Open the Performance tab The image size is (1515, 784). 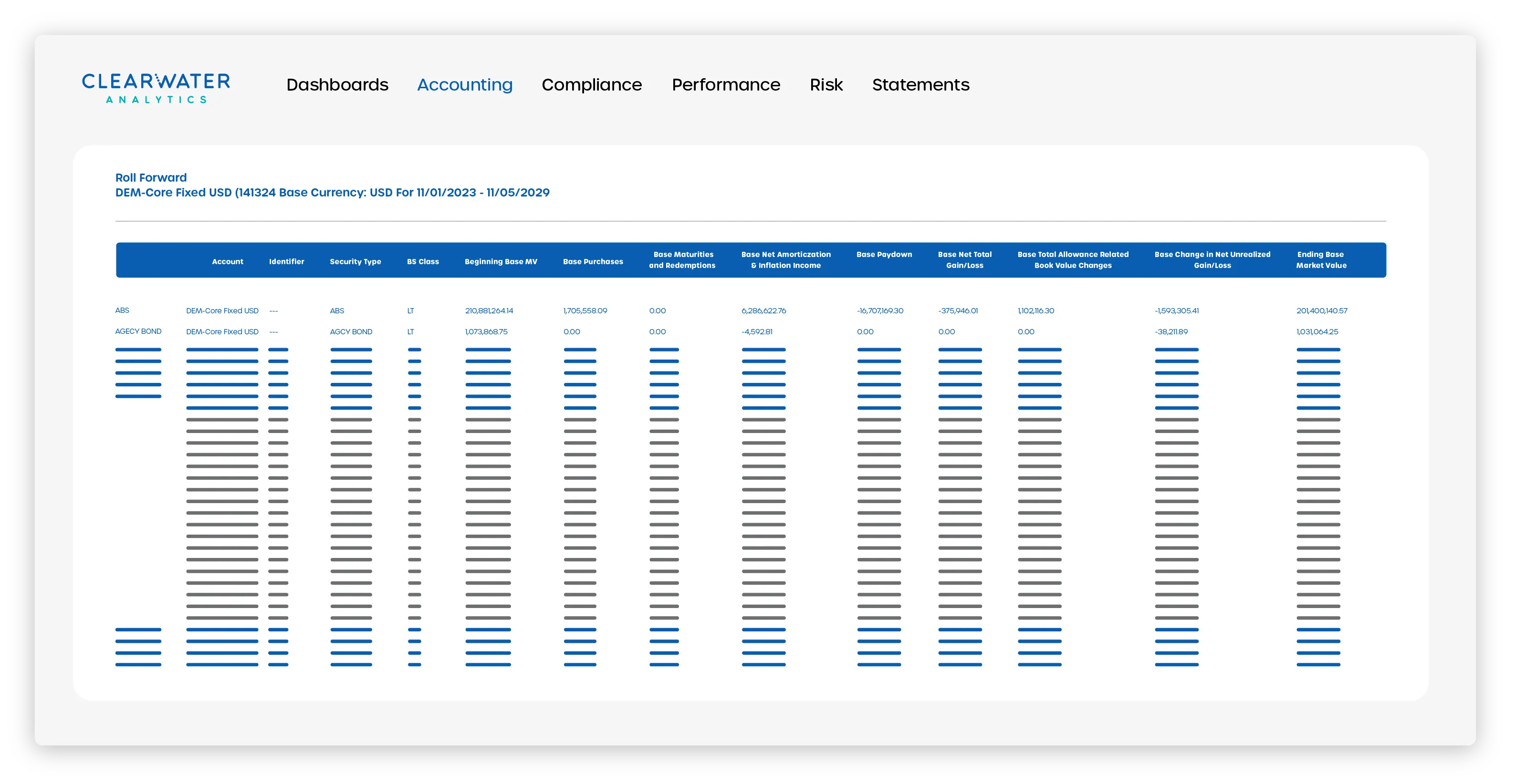(x=726, y=84)
